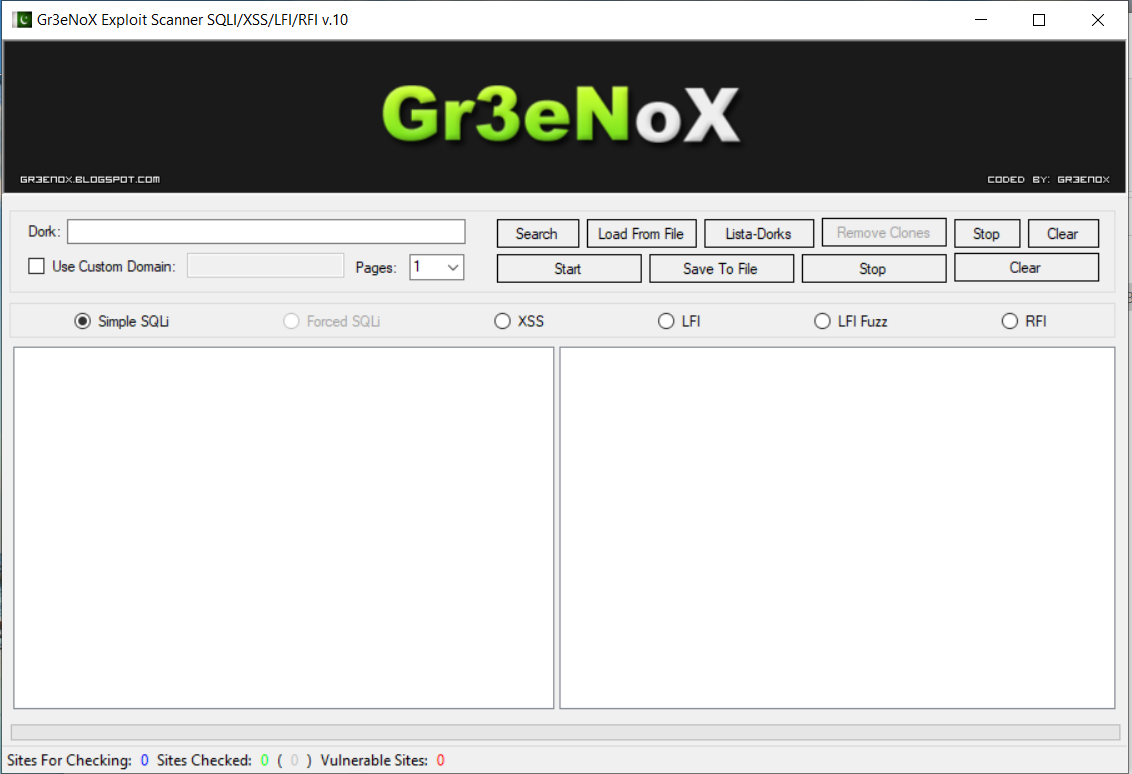Start the vulnerability scan
1132x774 pixels.
tap(568, 269)
